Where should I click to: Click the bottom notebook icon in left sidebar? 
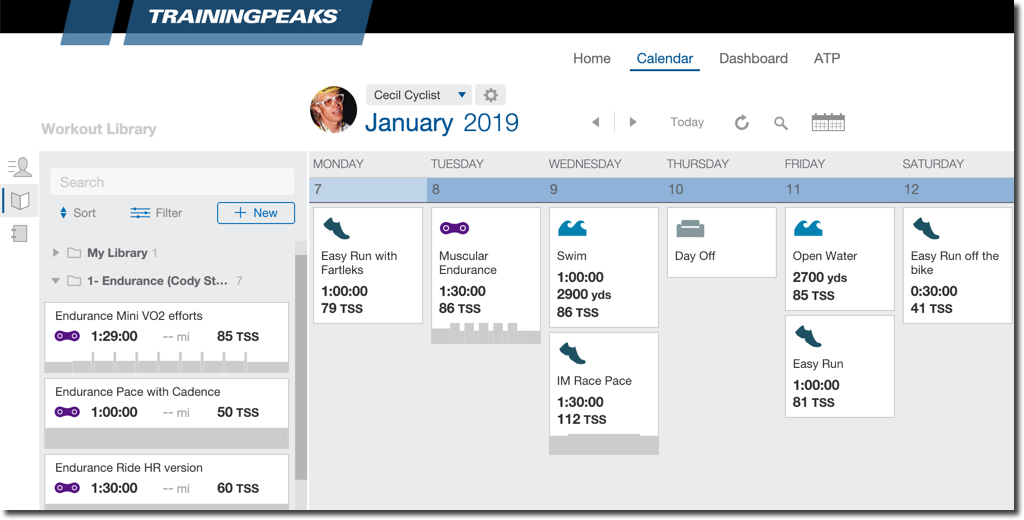[x=20, y=233]
